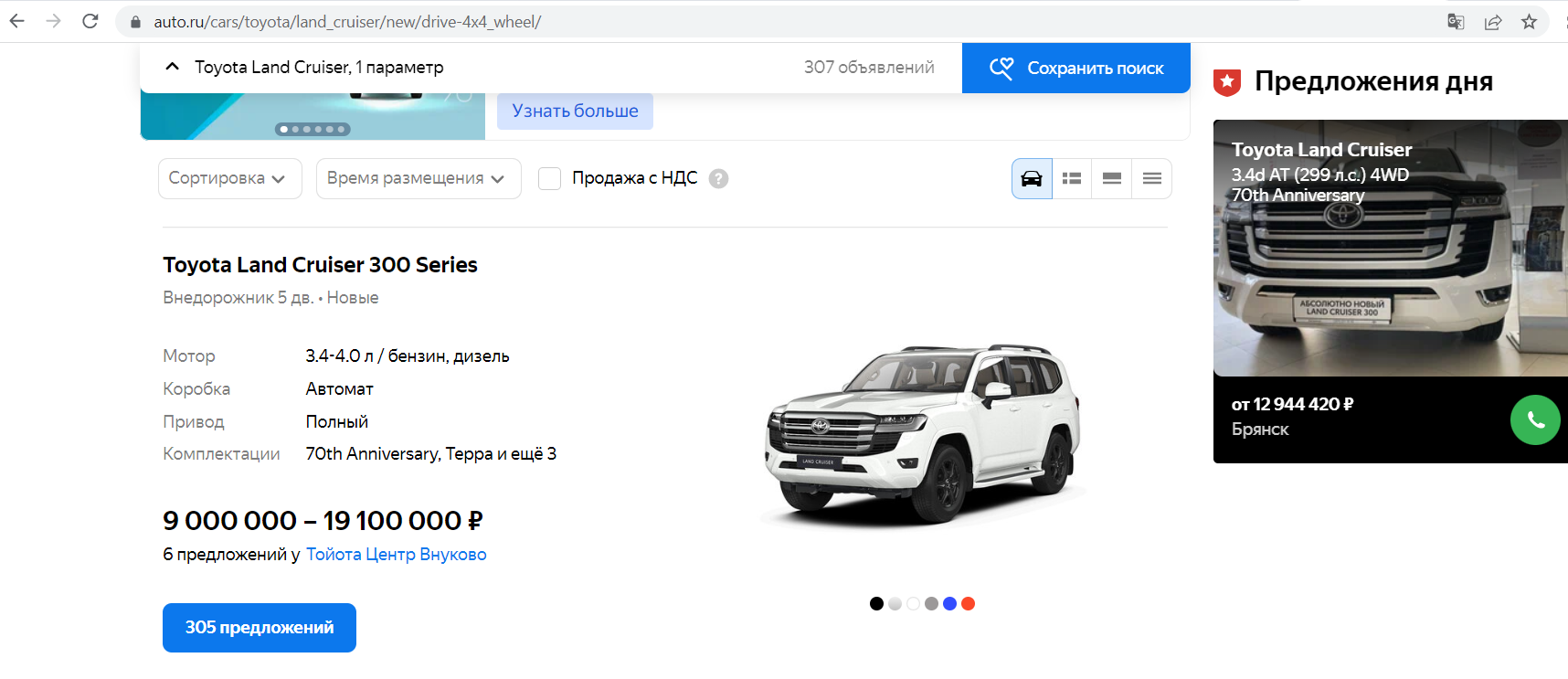
Task: Click the Узнать больше button
Action: tap(575, 111)
